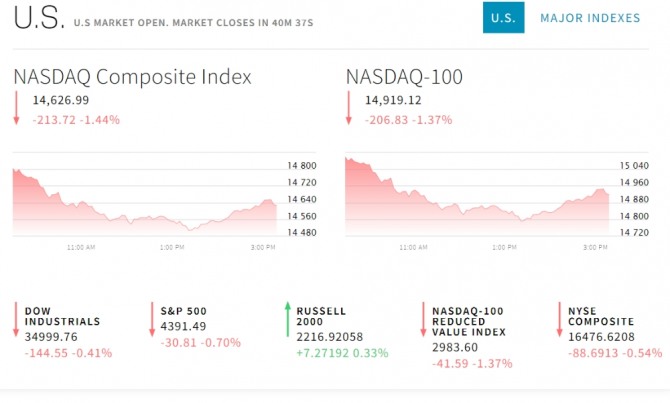Click the Russell 2000 green up arrow
670x403 pixels.
pyautogui.click(x=288, y=320)
